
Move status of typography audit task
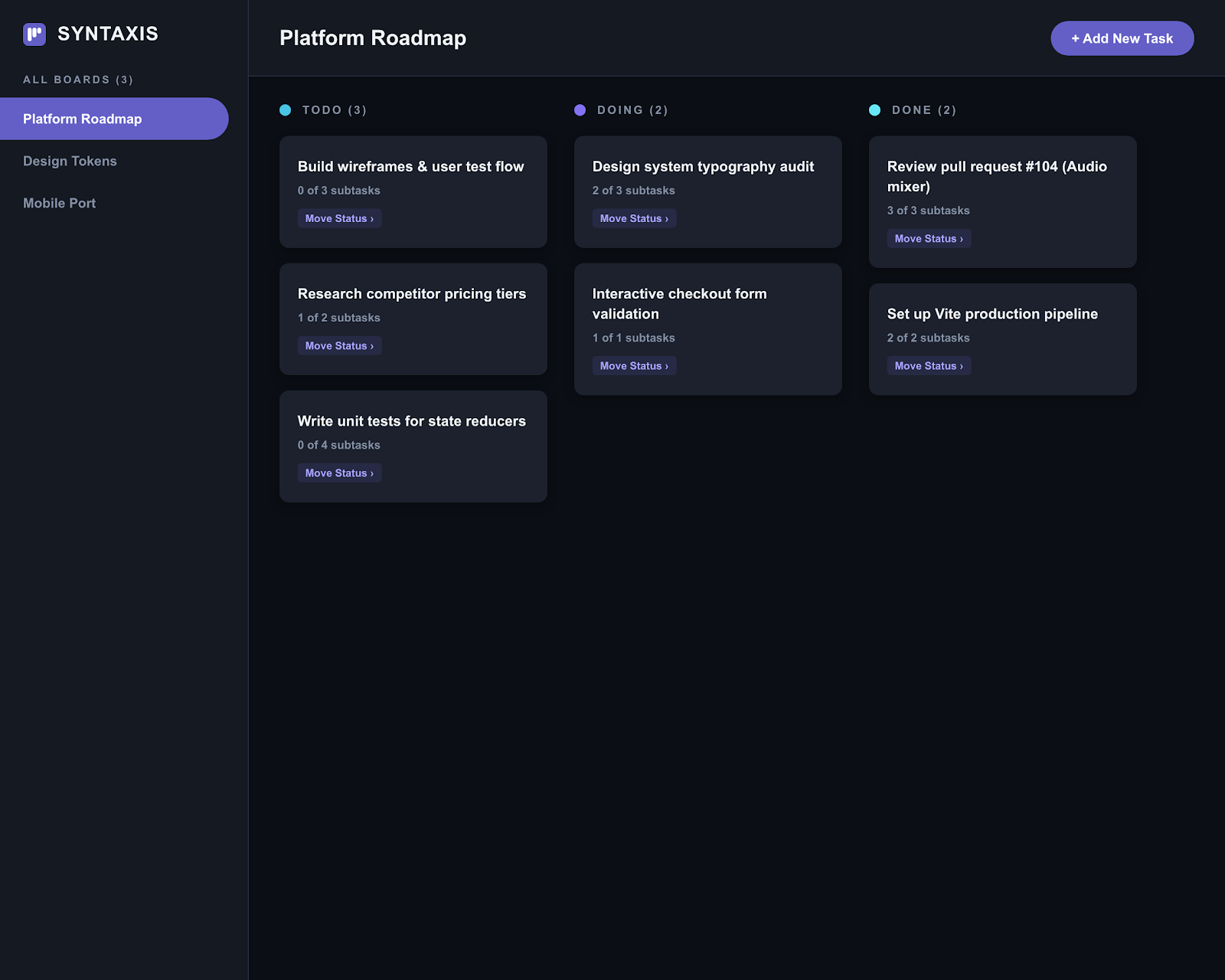pos(634,218)
